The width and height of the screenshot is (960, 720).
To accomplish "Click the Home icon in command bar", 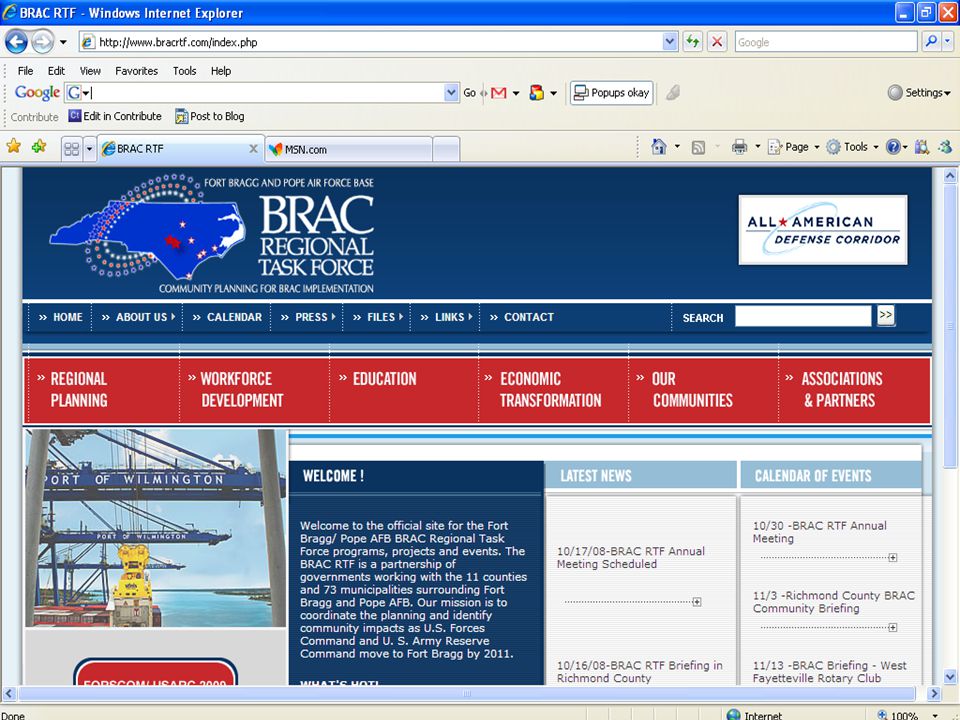I will click(659, 146).
